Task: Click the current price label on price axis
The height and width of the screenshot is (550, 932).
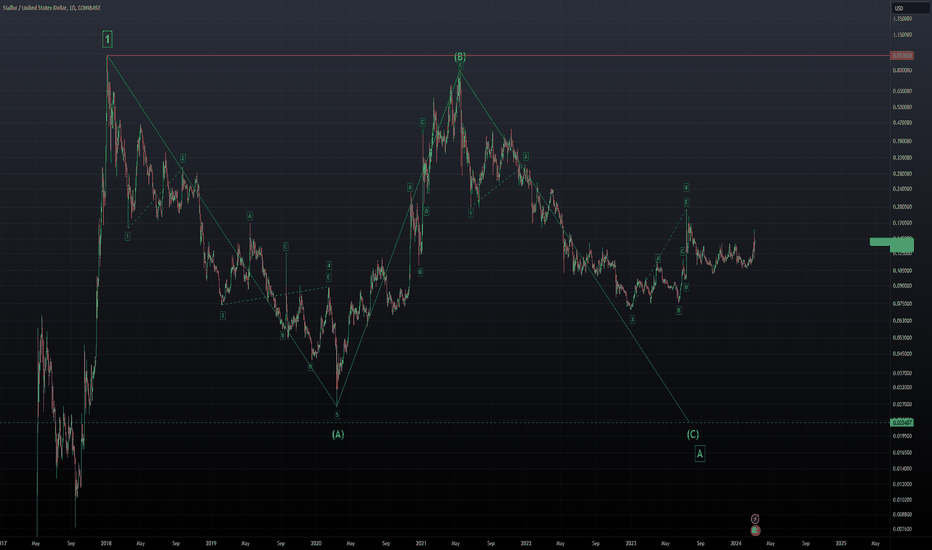Action: coord(902,244)
